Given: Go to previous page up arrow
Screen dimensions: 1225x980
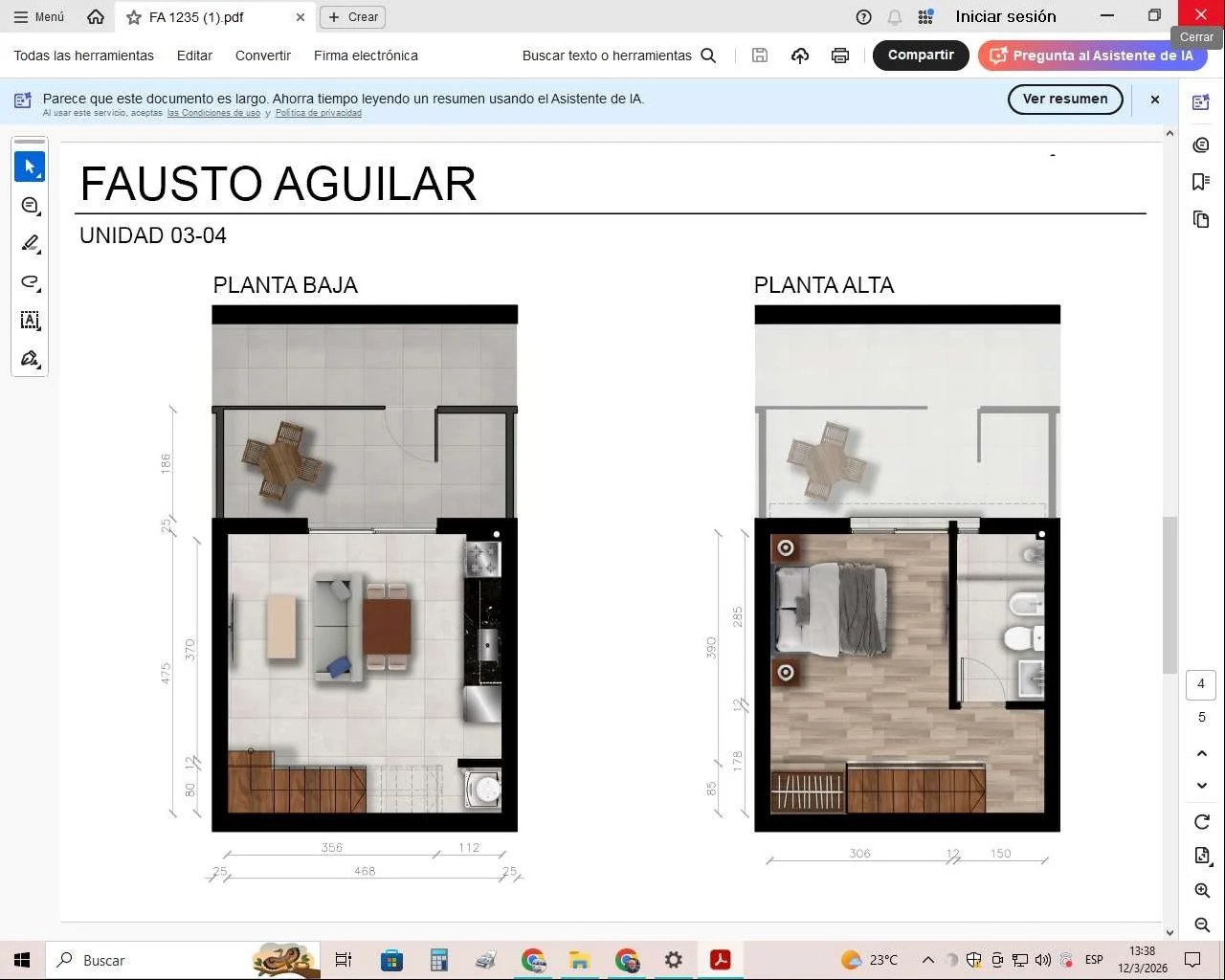Looking at the screenshot, I should pyautogui.click(x=1202, y=753).
